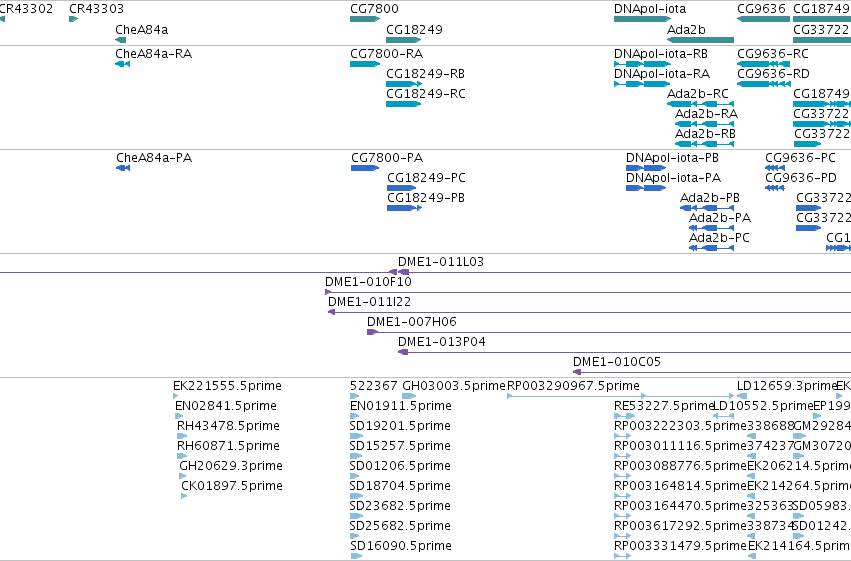Screen dimensions: 851x561
Task: Open EST SD16090.5prime
Action: (401, 546)
